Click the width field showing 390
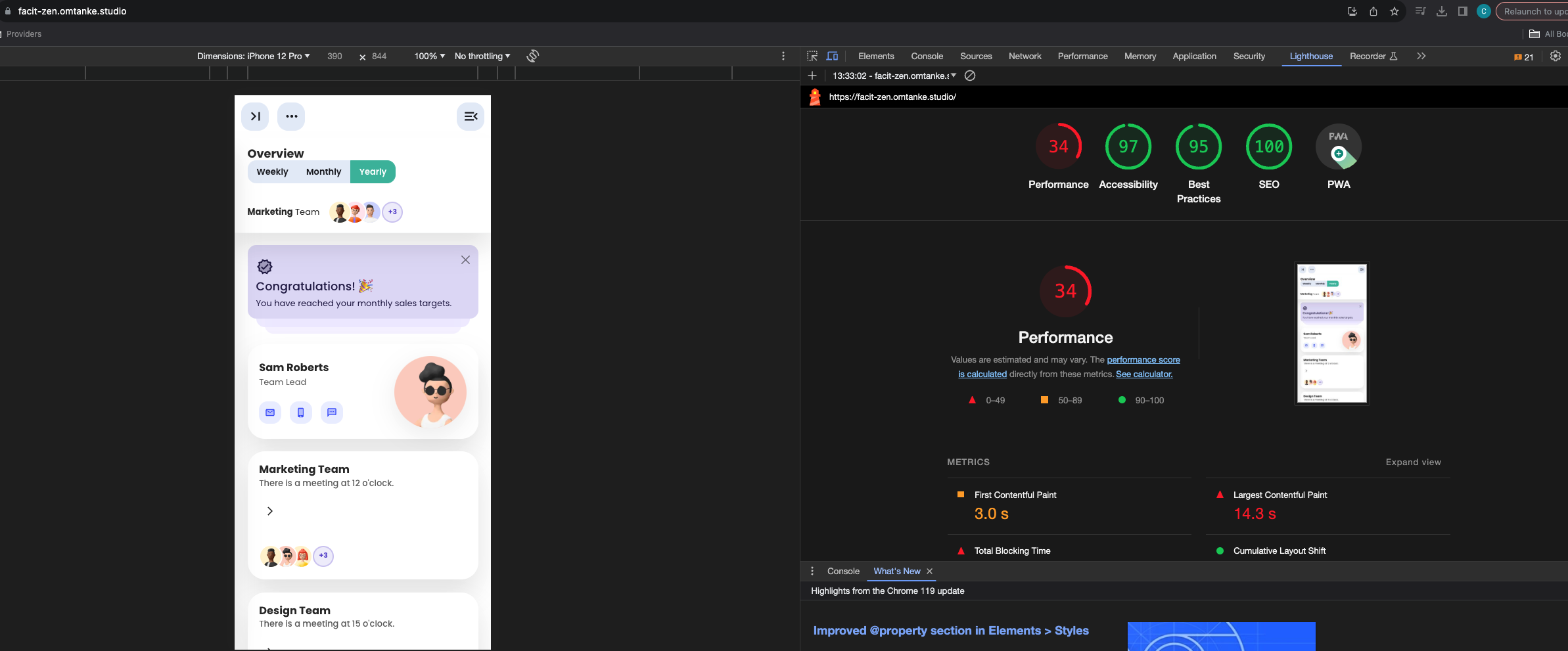 coord(334,56)
